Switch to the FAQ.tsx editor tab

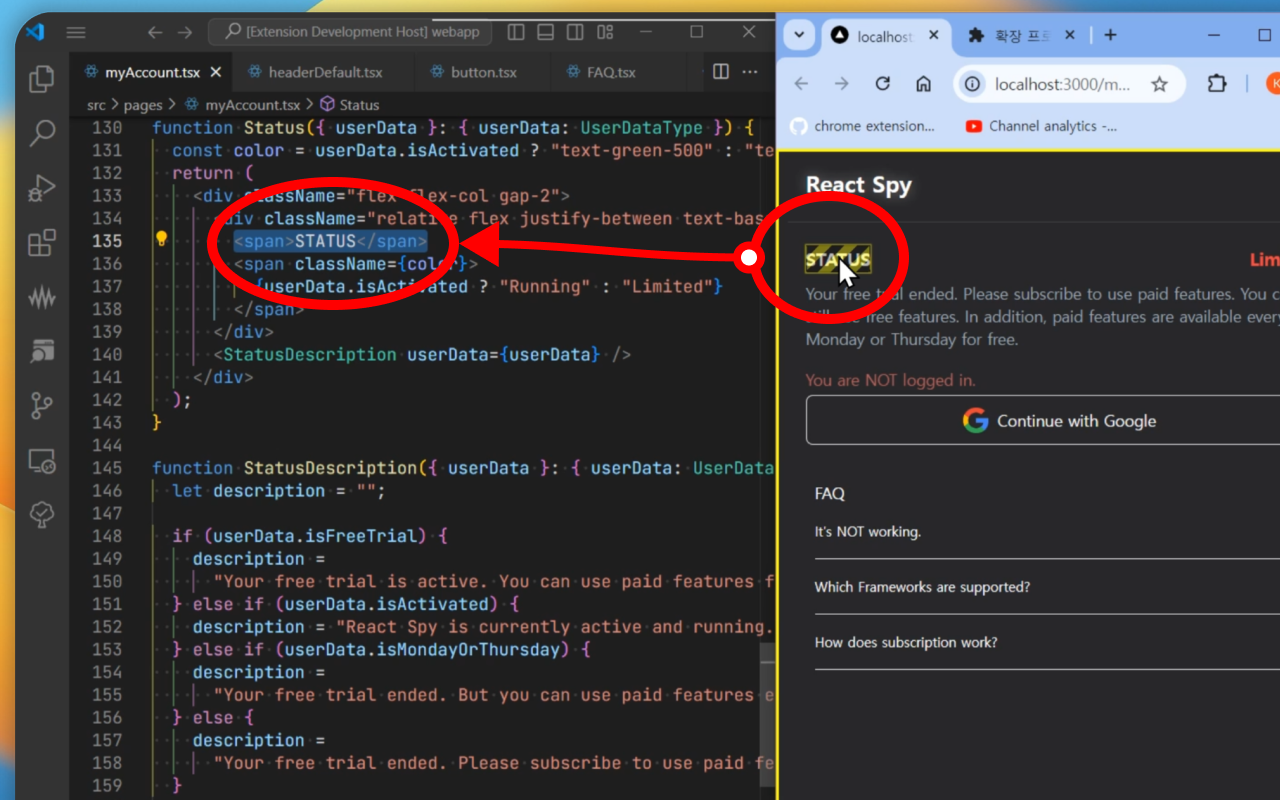pos(611,72)
